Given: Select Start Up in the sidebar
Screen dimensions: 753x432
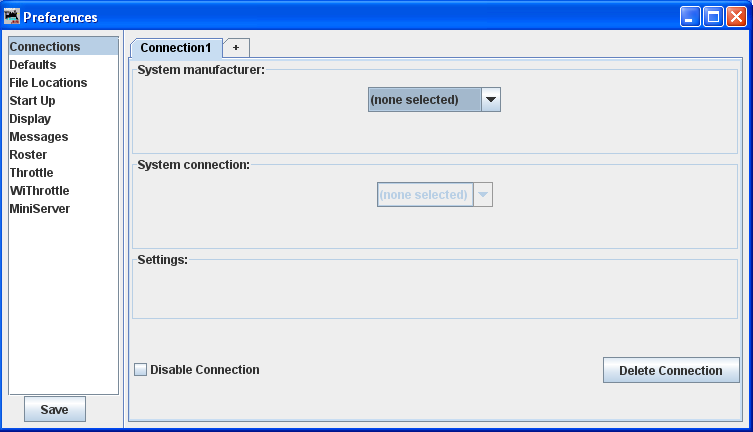Looking at the screenshot, I should pyautogui.click(x=32, y=101).
